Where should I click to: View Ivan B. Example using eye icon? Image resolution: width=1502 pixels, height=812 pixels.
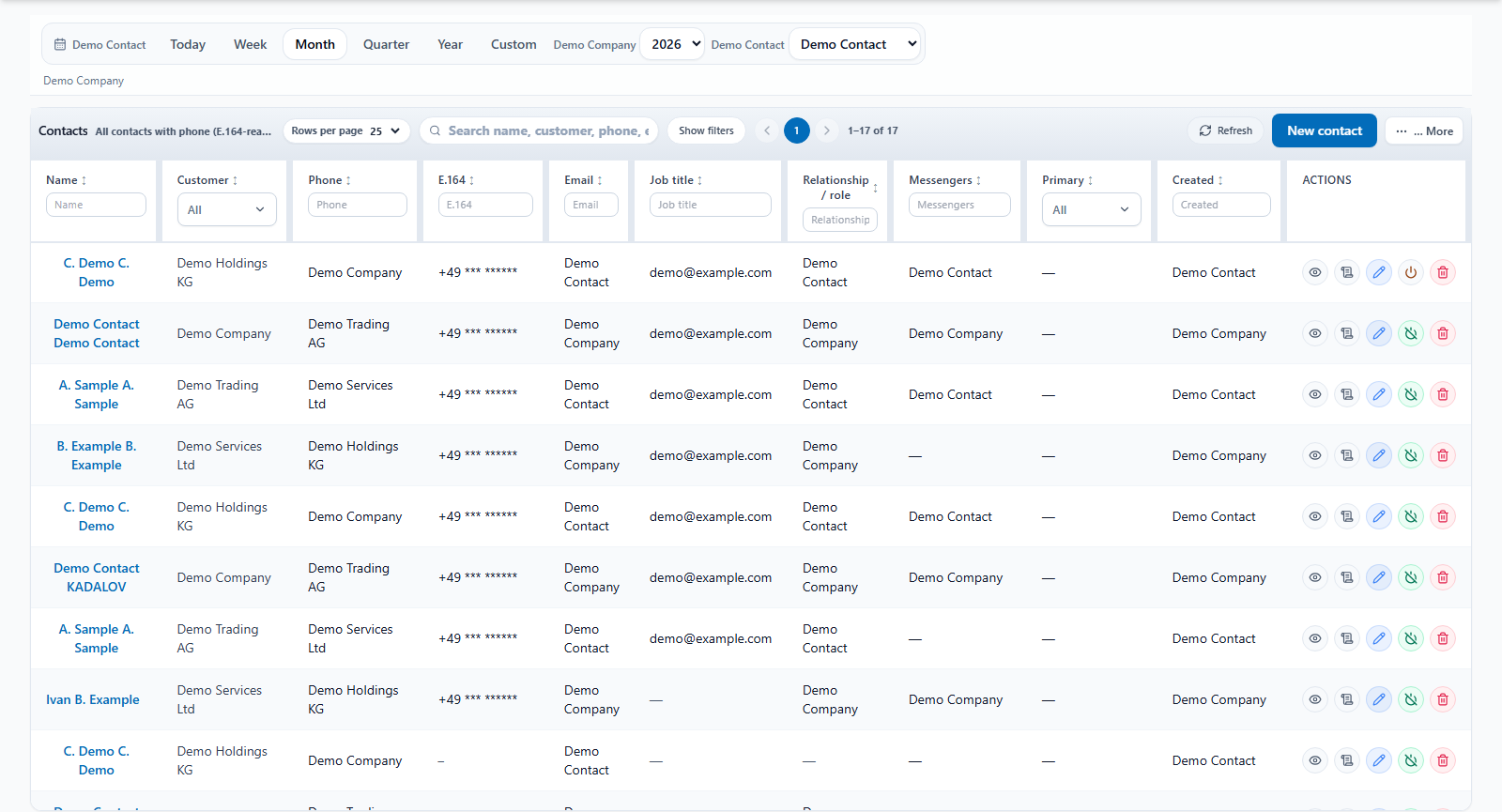click(1315, 699)
